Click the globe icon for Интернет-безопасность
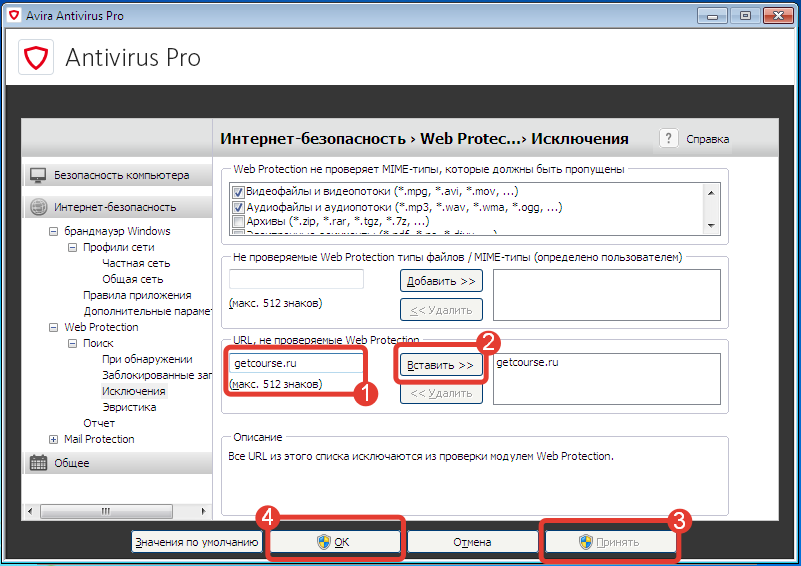801x566 pixels. pyautogui.click(x=38, y=207)
